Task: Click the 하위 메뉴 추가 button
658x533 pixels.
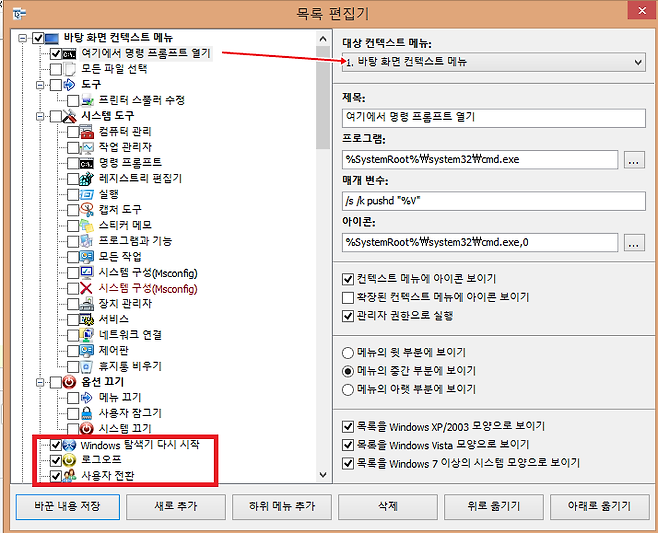Action: click(281, 506)
